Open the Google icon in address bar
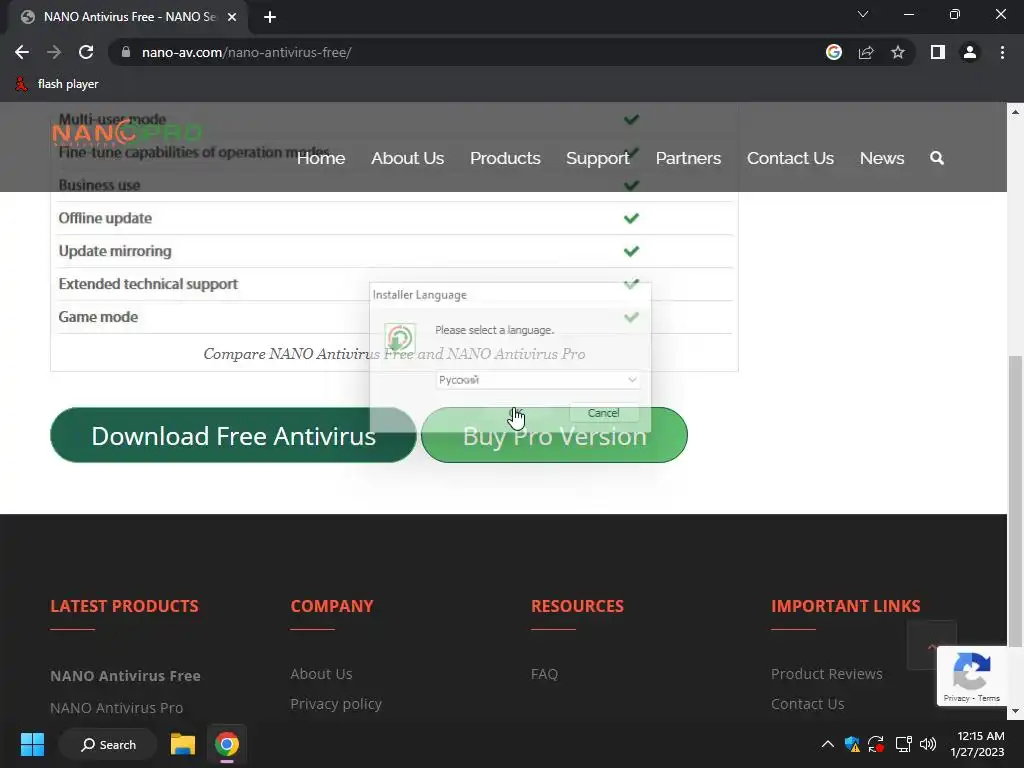This screenshot has height=768, width=1024. click(833, 52)
